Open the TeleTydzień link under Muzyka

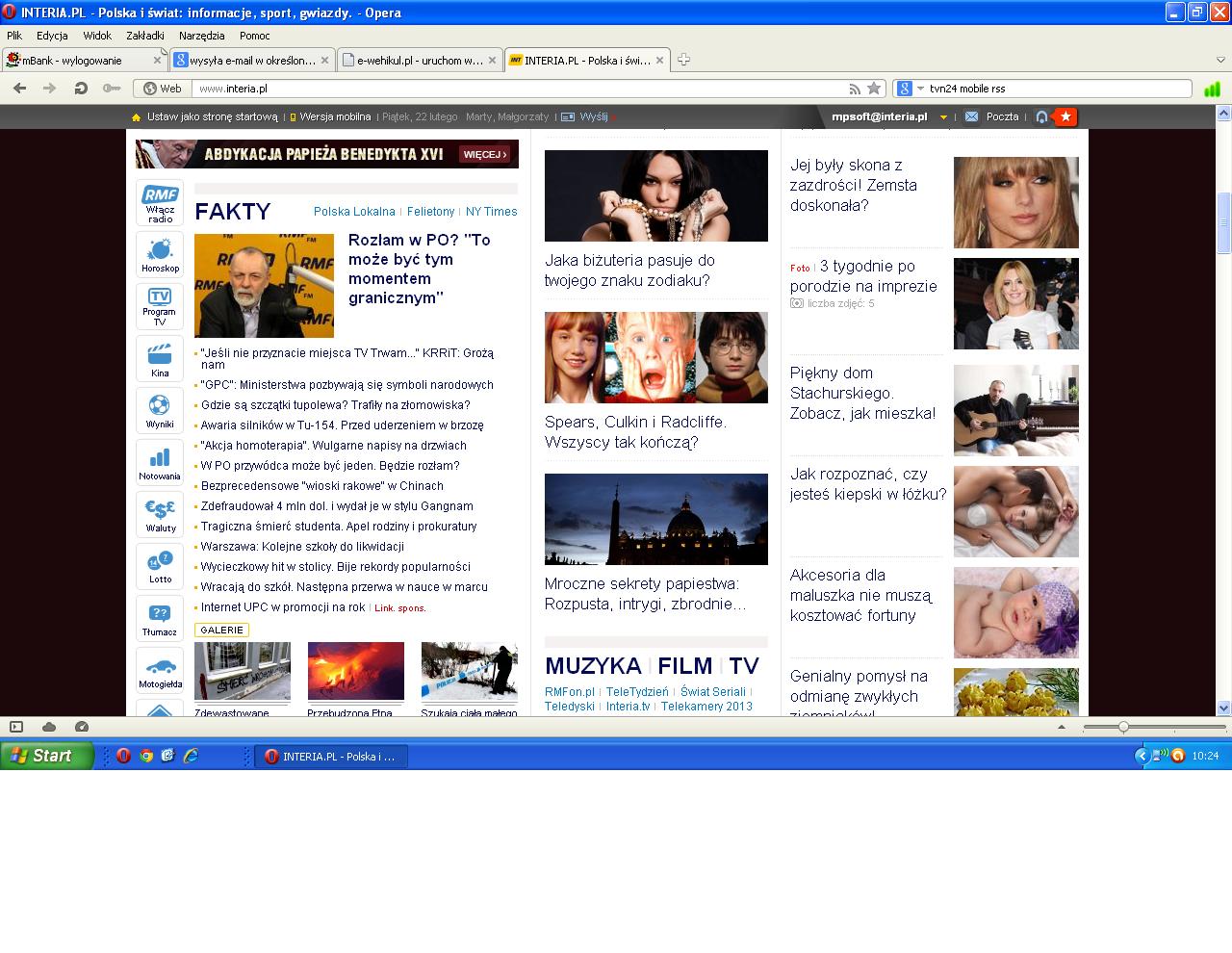(637, 692)
